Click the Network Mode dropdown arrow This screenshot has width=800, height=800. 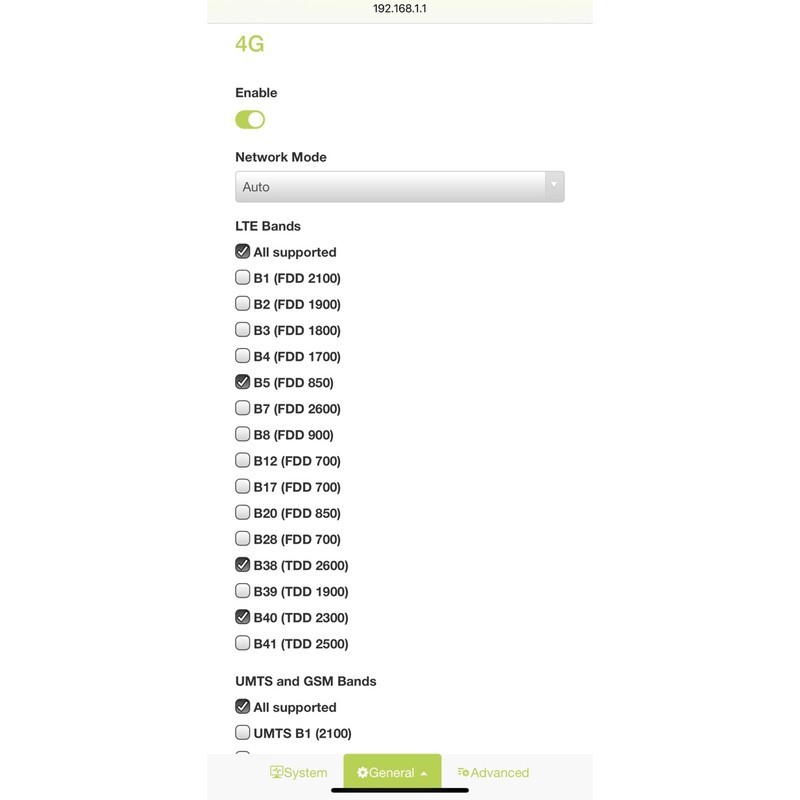[553, 185]
